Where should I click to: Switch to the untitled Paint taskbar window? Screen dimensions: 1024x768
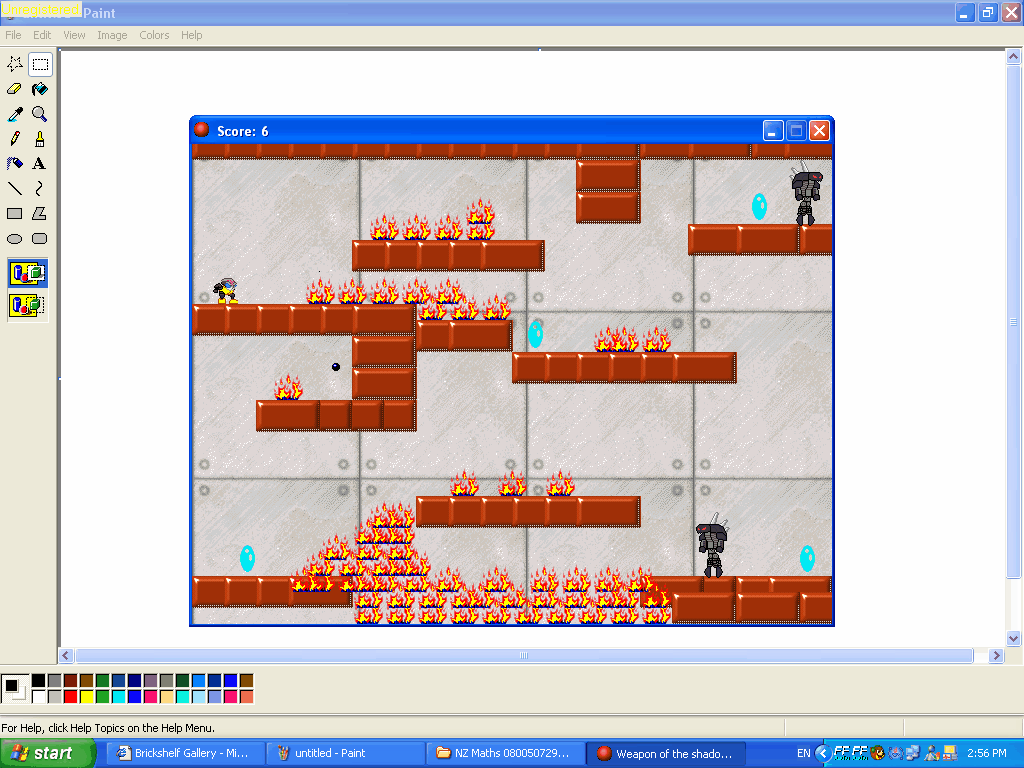coord(345,753)
